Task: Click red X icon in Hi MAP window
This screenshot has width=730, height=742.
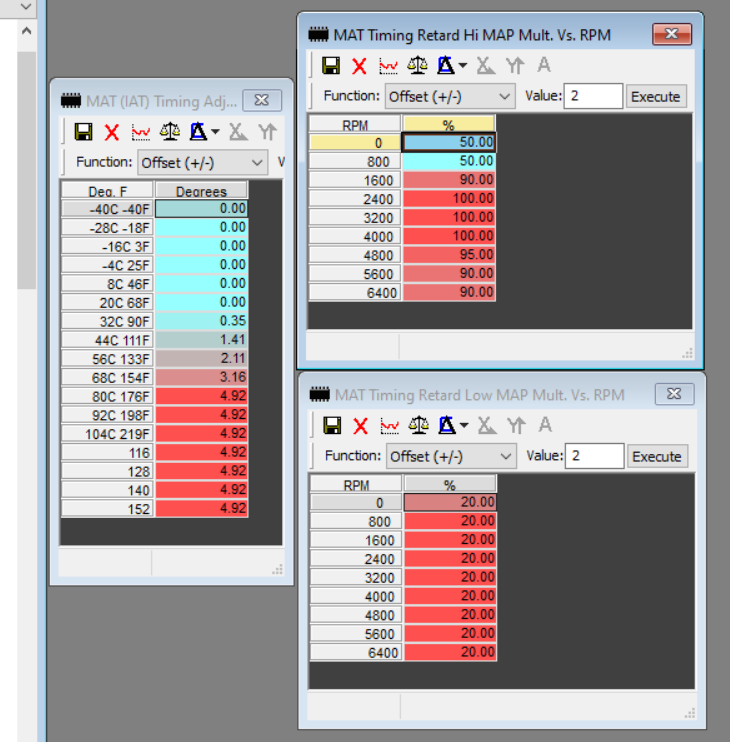Action: [359, 66]
